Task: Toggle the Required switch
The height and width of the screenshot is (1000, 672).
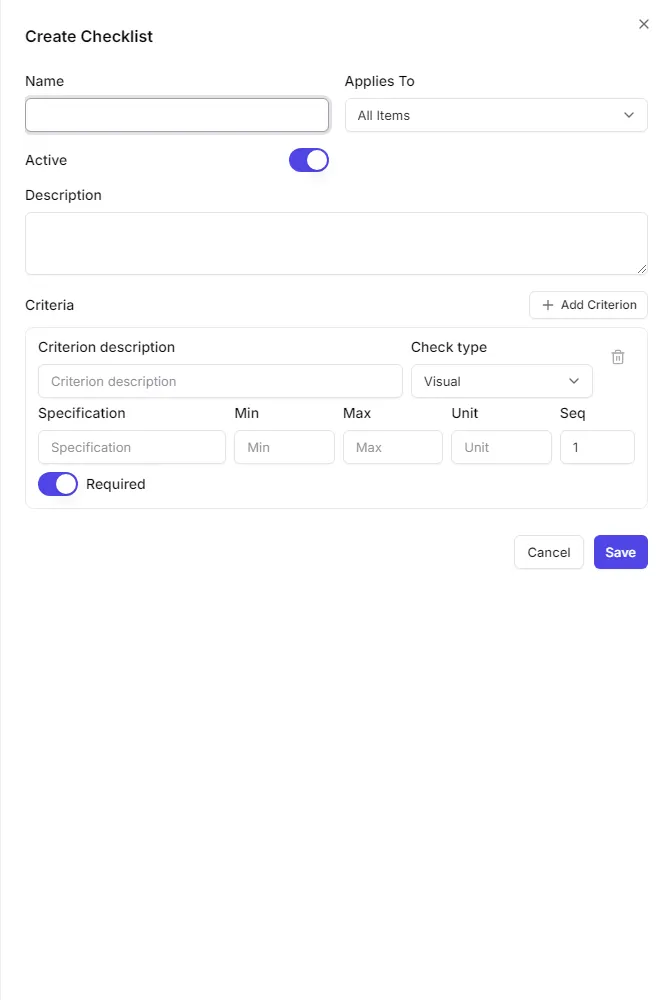Action: pyautogui.click(x=58, y=484)
